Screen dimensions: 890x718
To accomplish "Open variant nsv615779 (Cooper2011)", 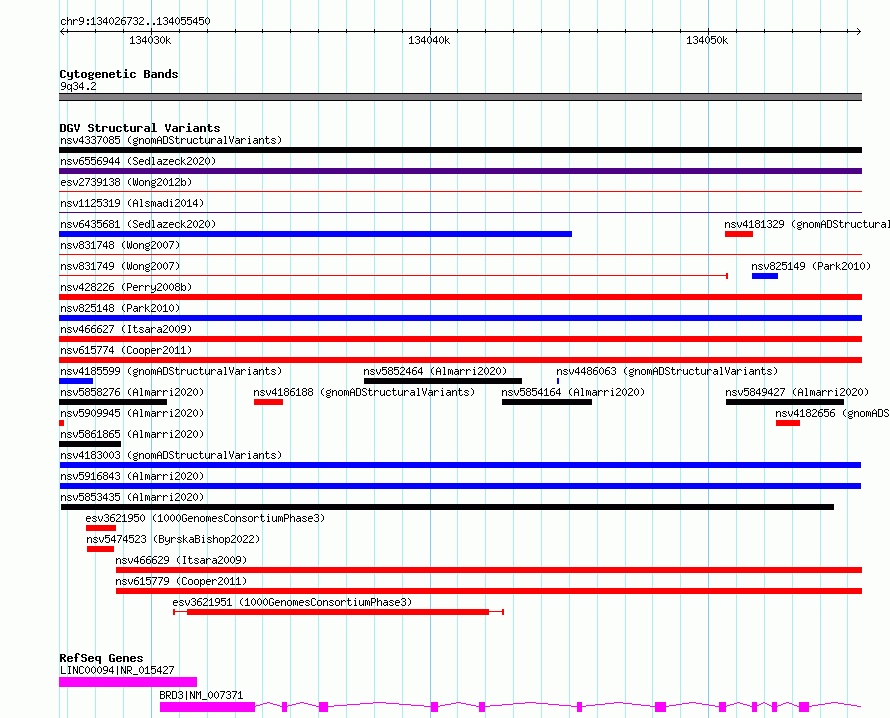I will point(181,581).
